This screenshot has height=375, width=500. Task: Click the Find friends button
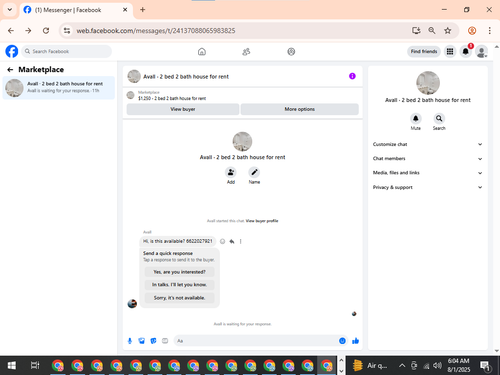click(424, 51)
